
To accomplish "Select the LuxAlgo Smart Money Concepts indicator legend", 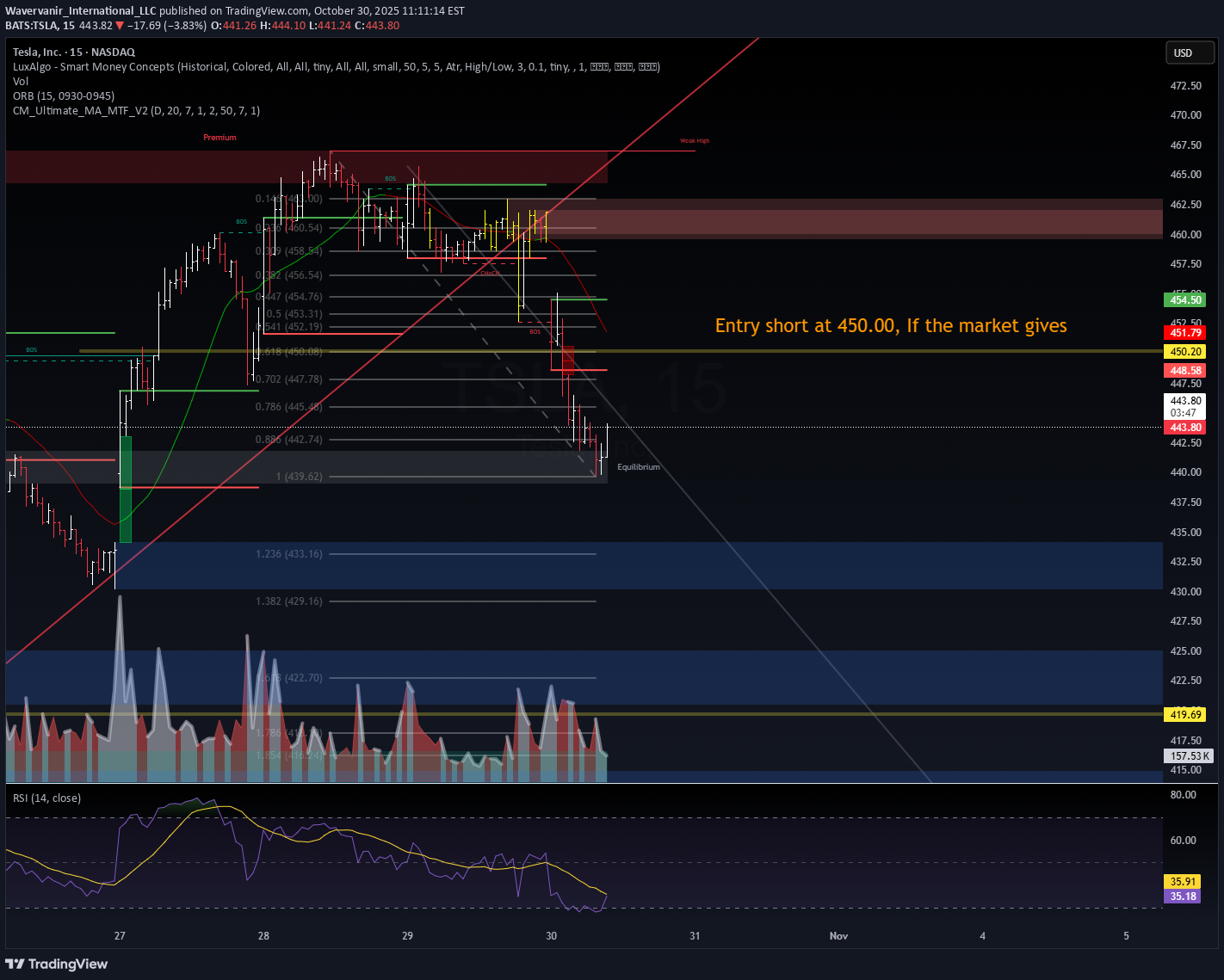I will [x=336, y=67].
